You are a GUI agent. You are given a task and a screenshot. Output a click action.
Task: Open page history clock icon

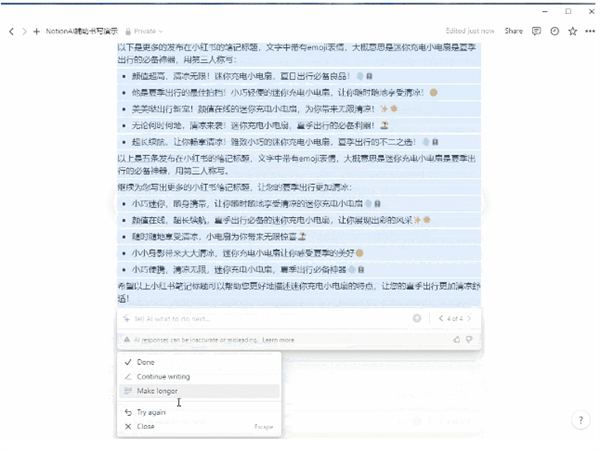pyautogui.click(x=555, y=31)
